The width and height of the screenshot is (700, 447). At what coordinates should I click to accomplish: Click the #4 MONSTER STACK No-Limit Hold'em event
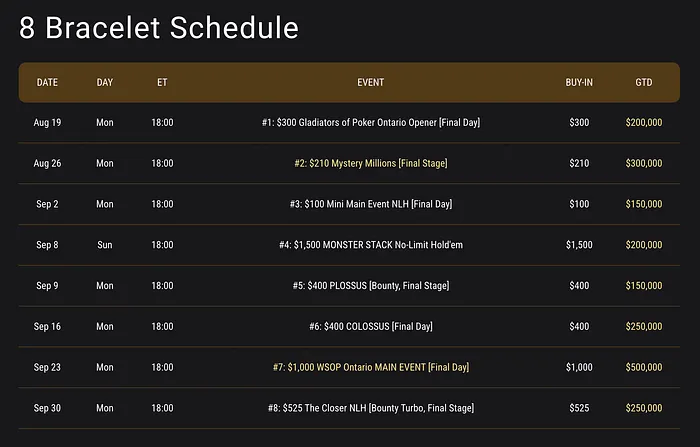click(370, 245)
